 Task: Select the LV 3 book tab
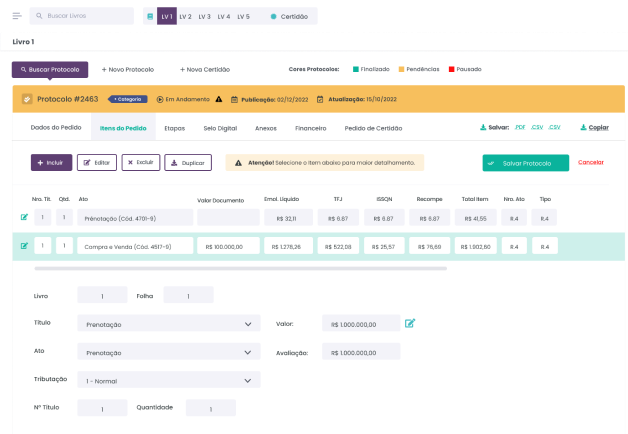click(204, 17)
